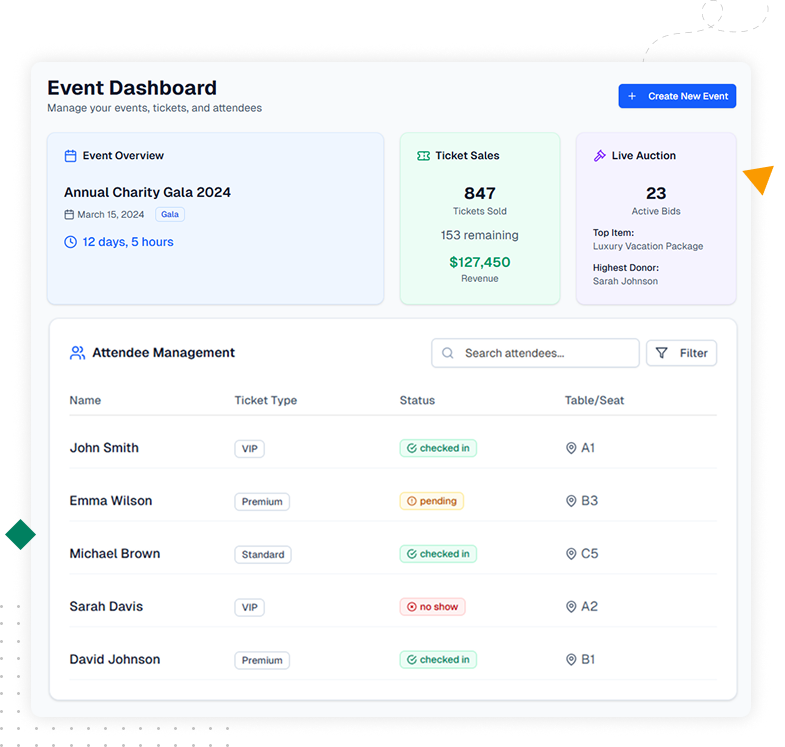
Task: Click John Smith's VIP ticket badge
Action: coord(250,449)
